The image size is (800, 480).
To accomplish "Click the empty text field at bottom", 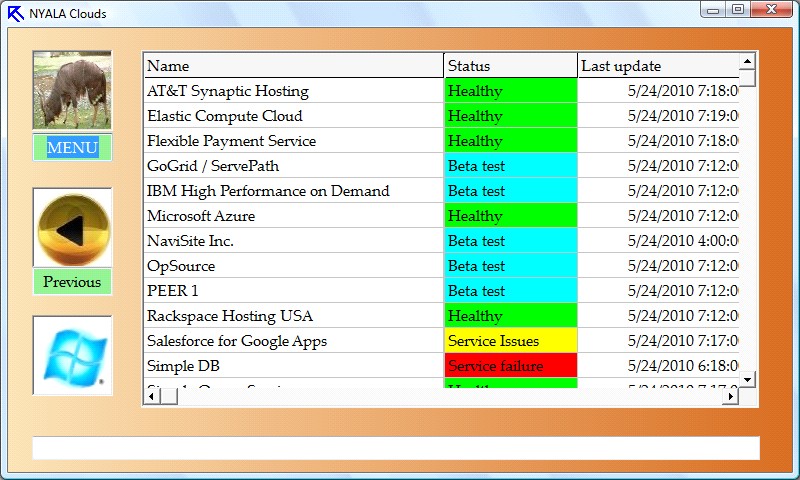I will click(x=395, y=447).
